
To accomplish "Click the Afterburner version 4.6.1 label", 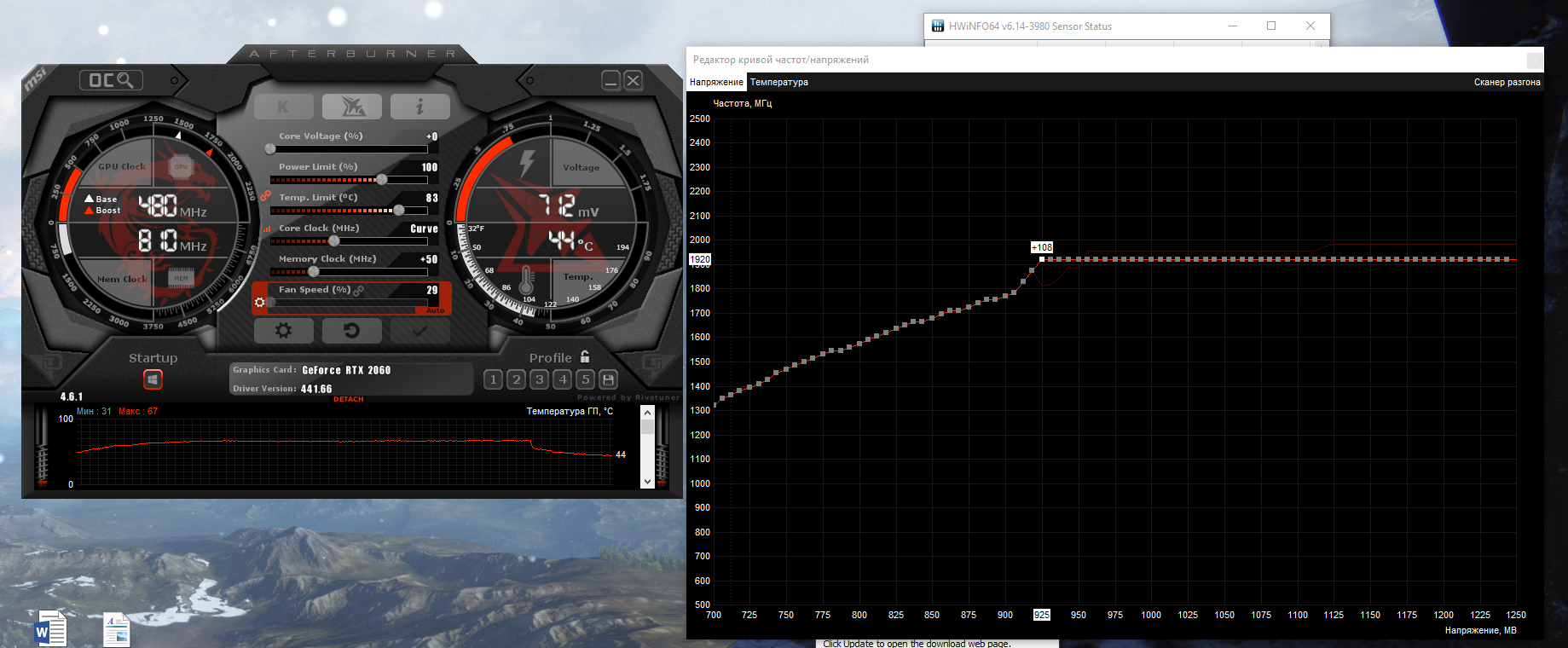I will point(72,396).
